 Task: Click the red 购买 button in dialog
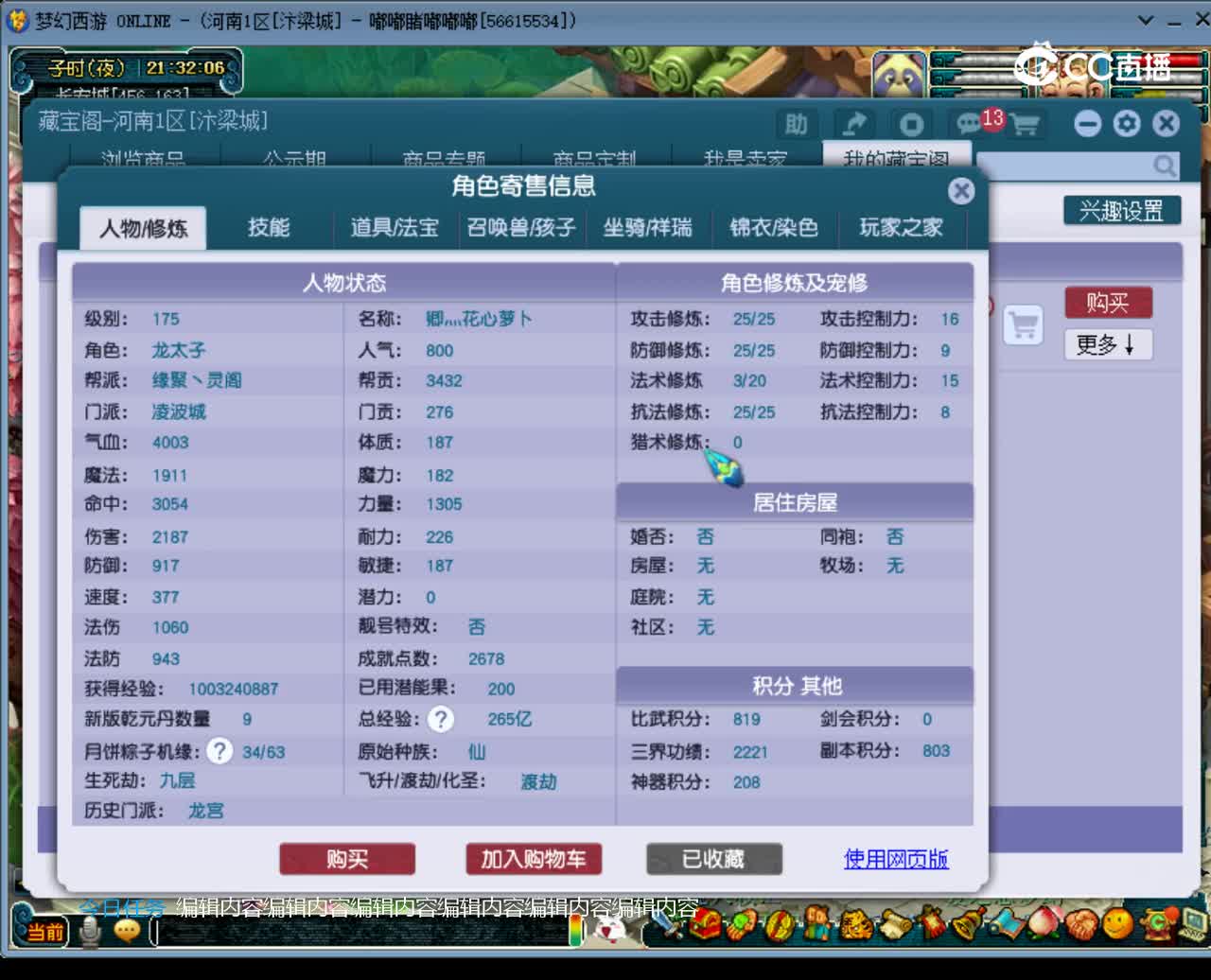(x=347, y=859)
